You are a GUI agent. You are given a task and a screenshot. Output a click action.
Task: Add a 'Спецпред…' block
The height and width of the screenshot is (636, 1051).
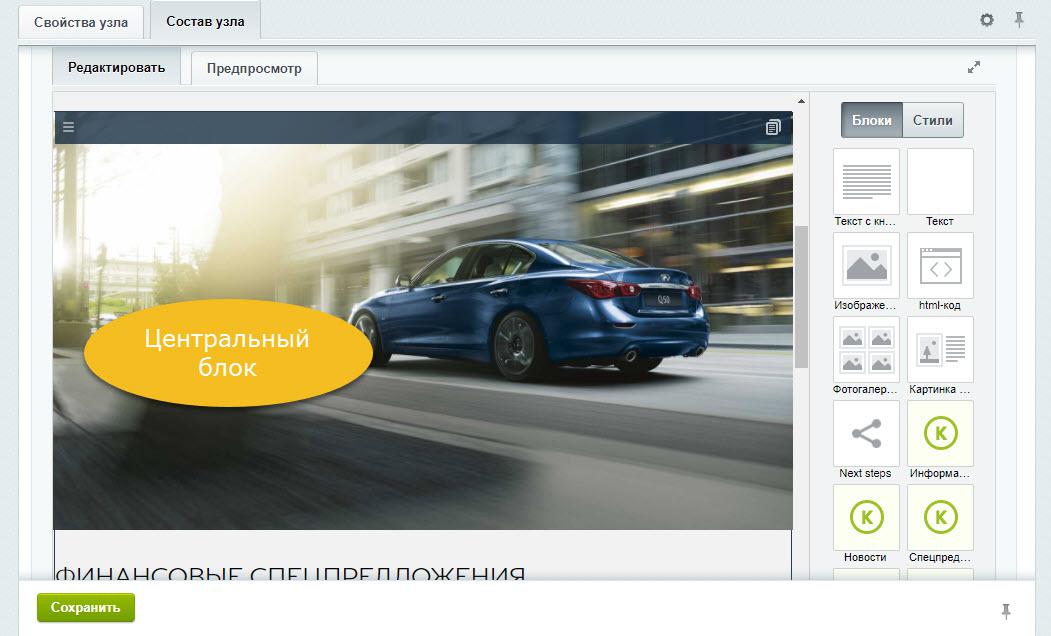click(940, 517)
